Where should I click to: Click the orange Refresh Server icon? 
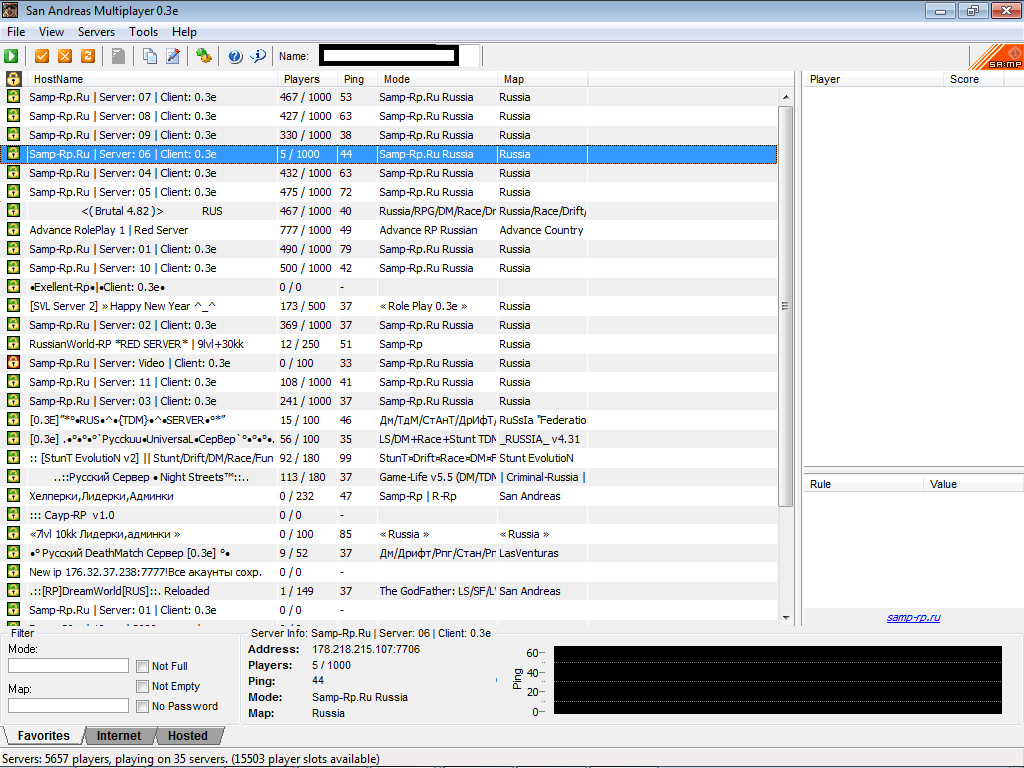88,56
